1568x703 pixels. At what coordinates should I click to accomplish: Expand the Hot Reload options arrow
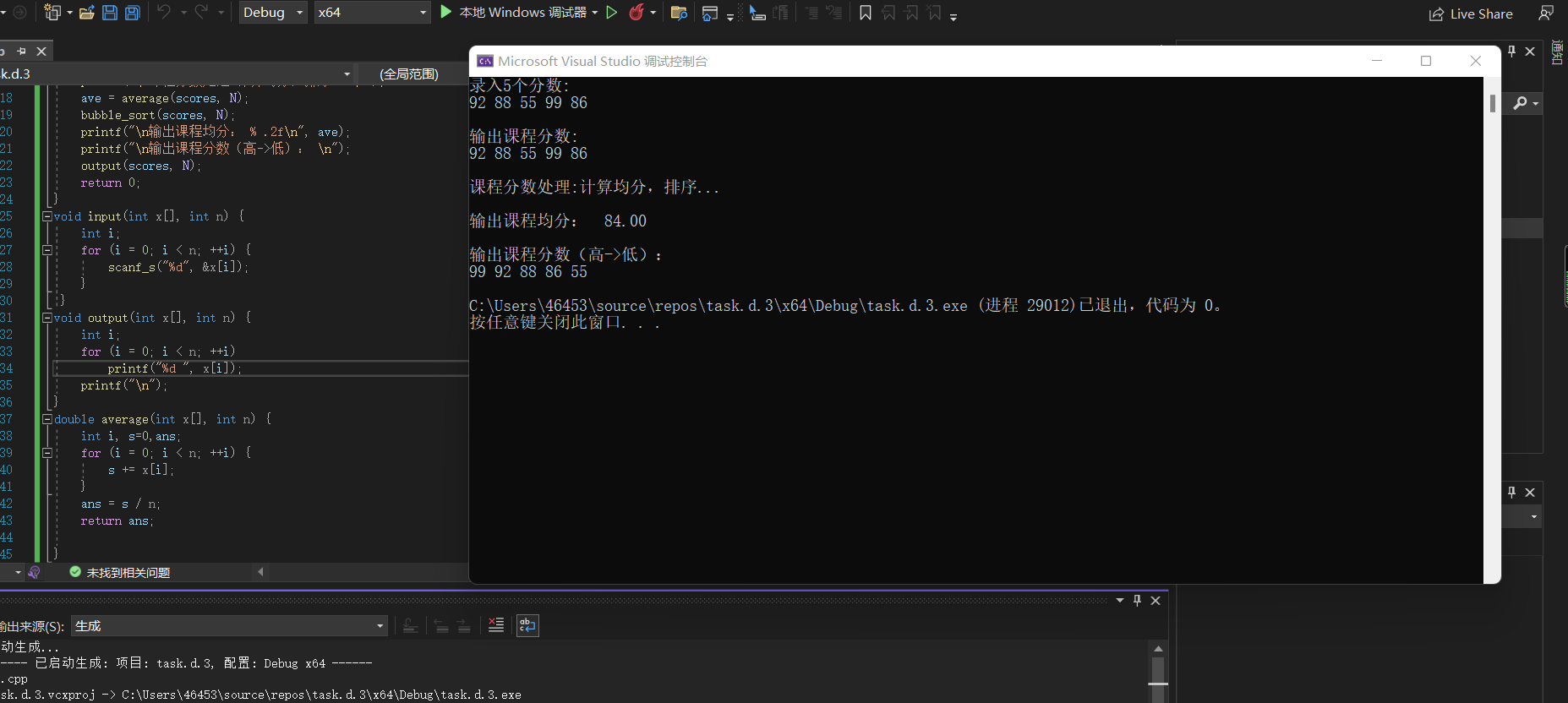[653, 13]
